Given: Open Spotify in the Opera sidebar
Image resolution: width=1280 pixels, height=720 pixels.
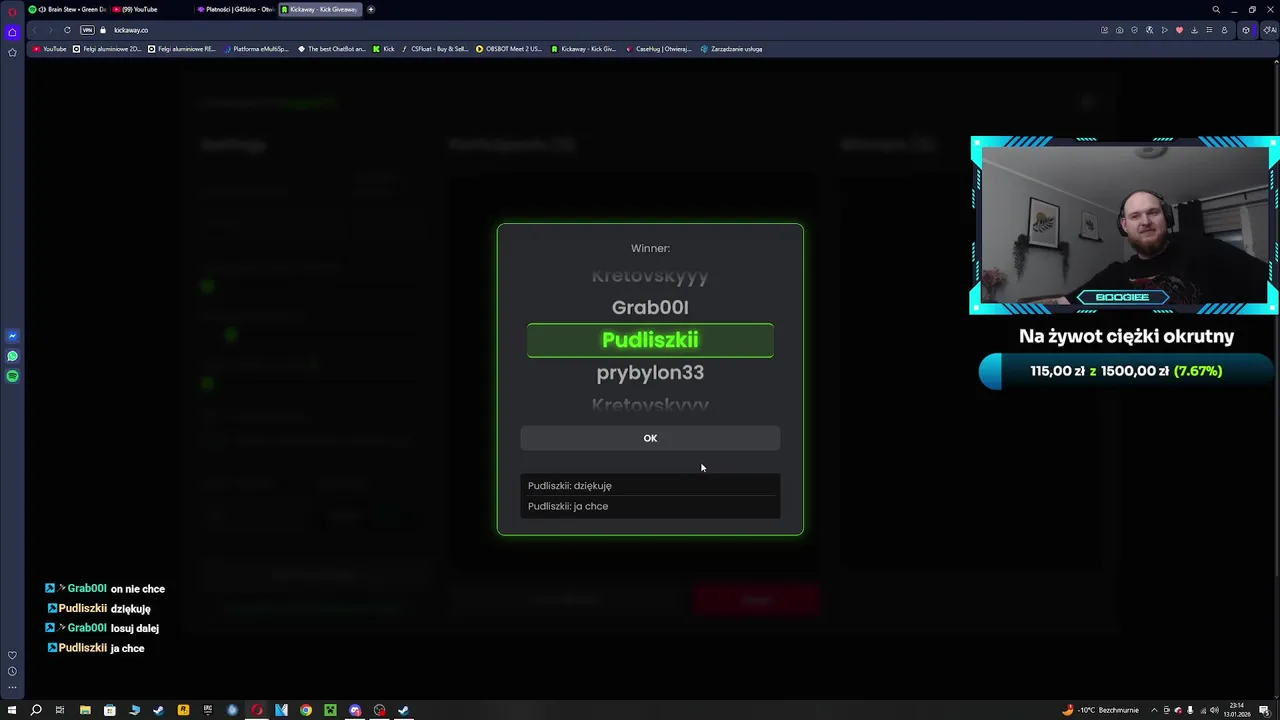Looking at the screenshot, I should coord(12,376).
